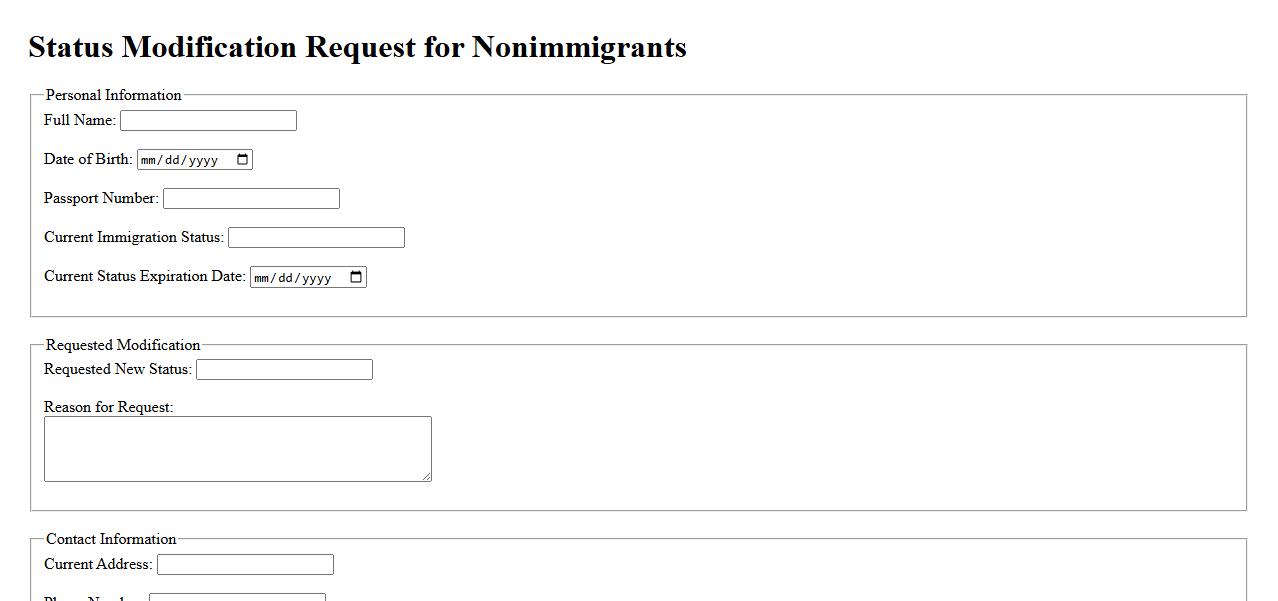Click the Full Name text field
The height and width of the screenshot is (601, 1278).
tap(208, 121)
